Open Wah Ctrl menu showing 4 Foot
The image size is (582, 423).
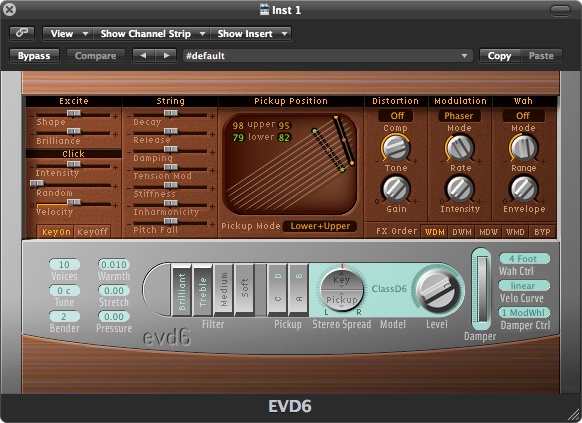(524, 258)
